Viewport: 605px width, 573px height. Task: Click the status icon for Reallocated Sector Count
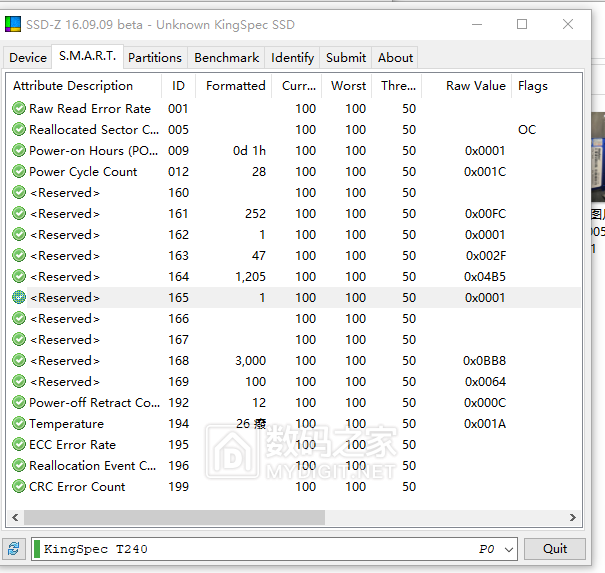coord(19,129)
